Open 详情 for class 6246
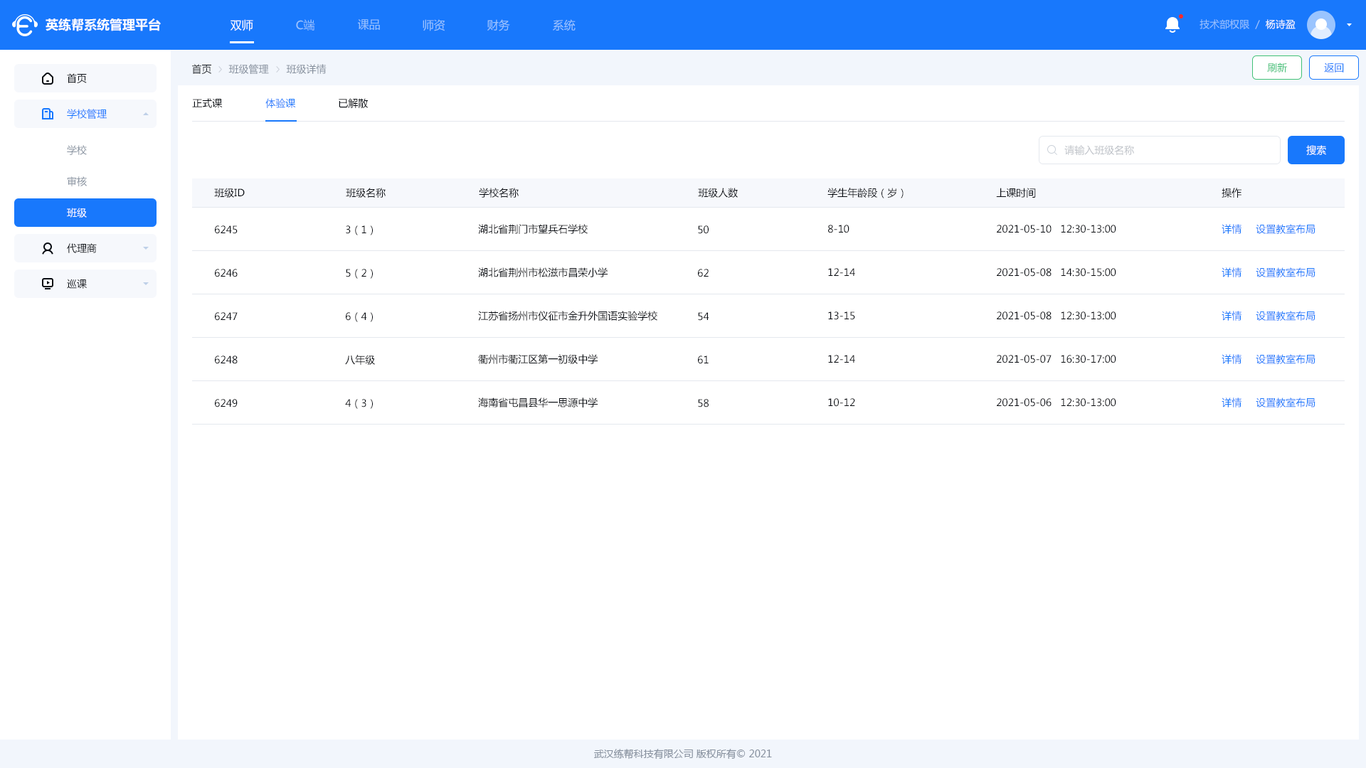Screen dimensions: 1366x768 (1232, 273)
